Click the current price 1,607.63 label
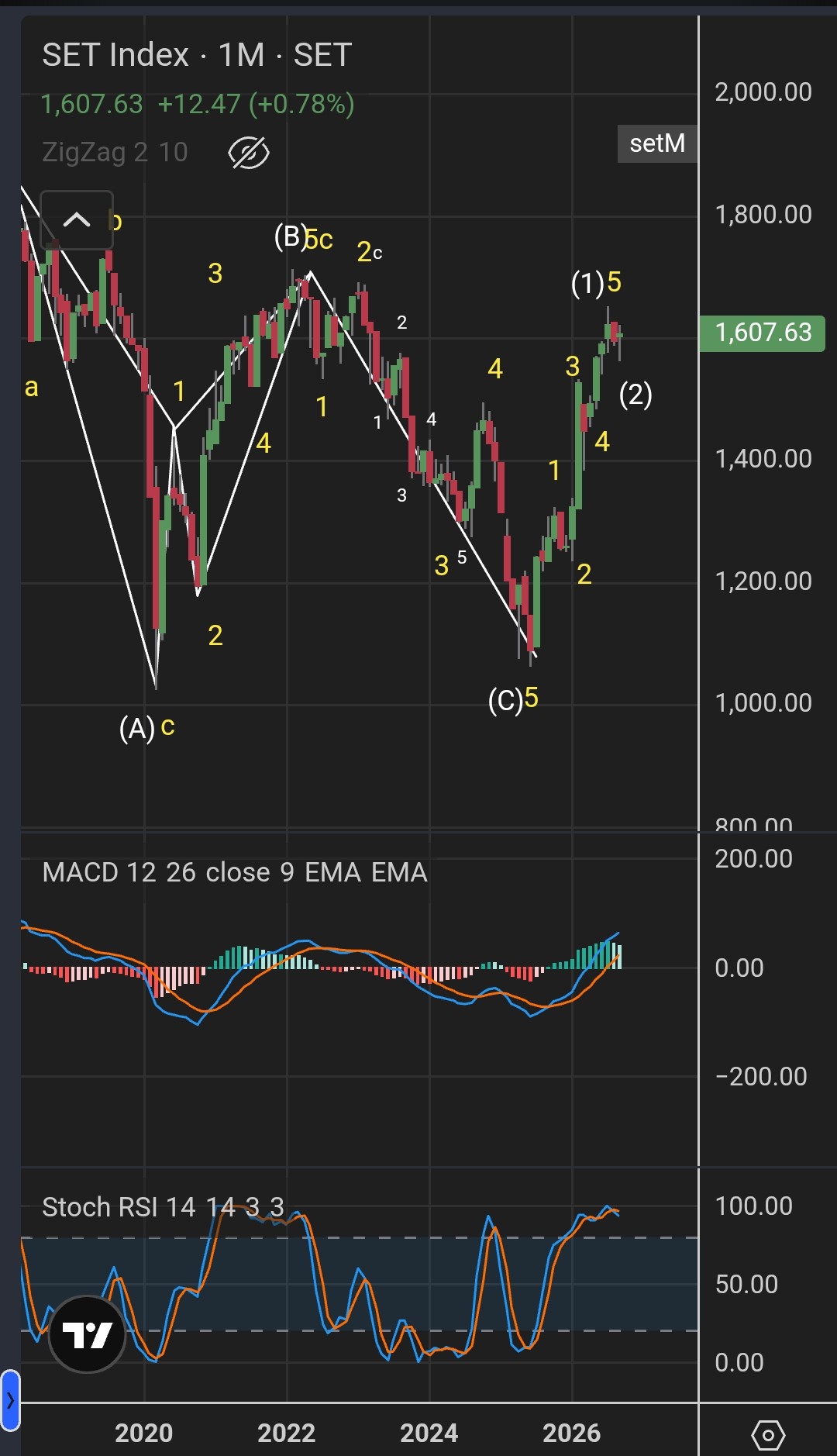 point(763,333)
